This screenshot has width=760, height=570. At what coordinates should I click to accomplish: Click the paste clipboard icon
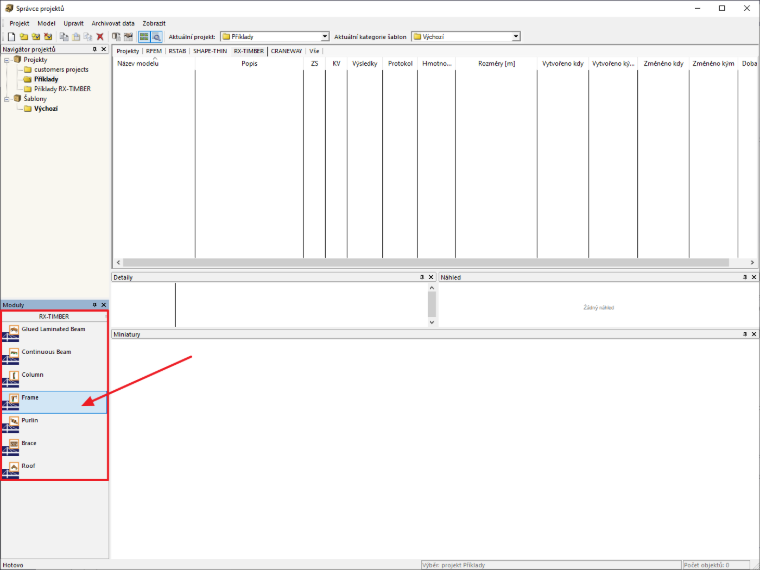pyautogui.click(x=76, y=37)
